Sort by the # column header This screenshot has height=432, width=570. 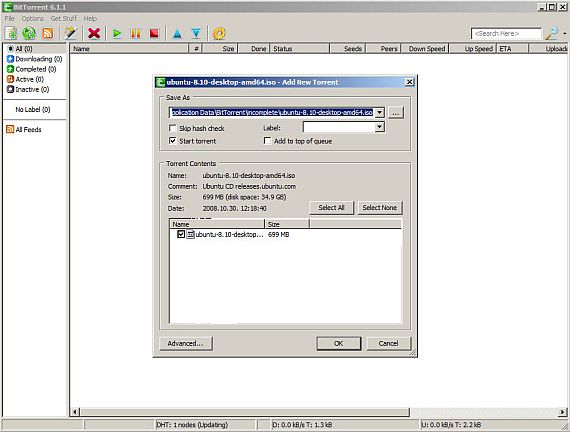tap(196, 49)
